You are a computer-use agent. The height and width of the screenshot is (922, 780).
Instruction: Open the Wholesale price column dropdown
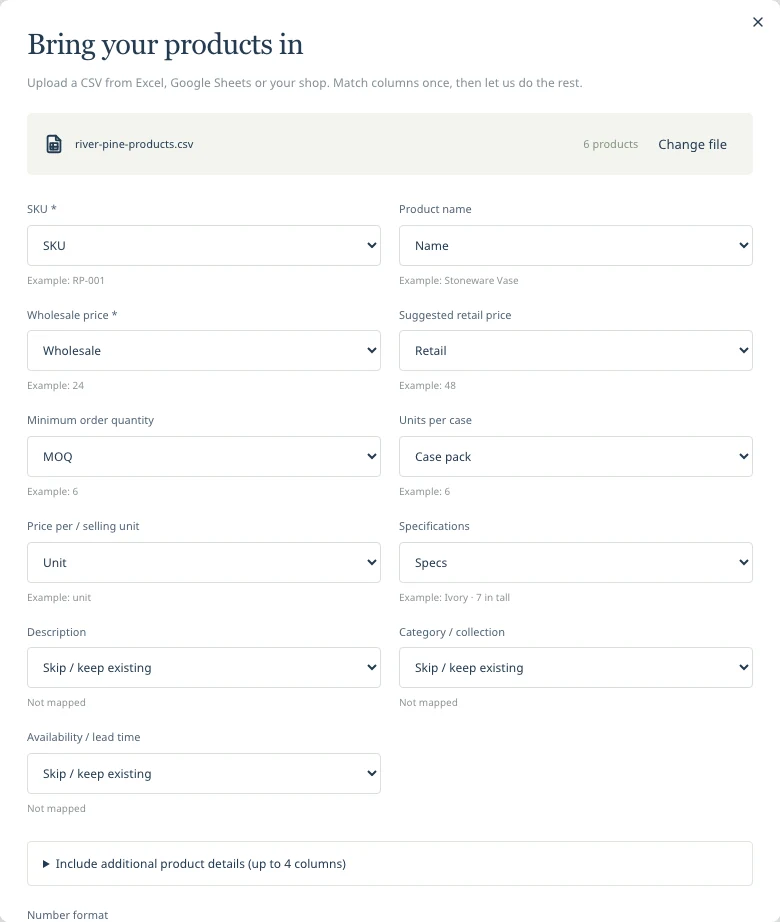tap(204, 350)
